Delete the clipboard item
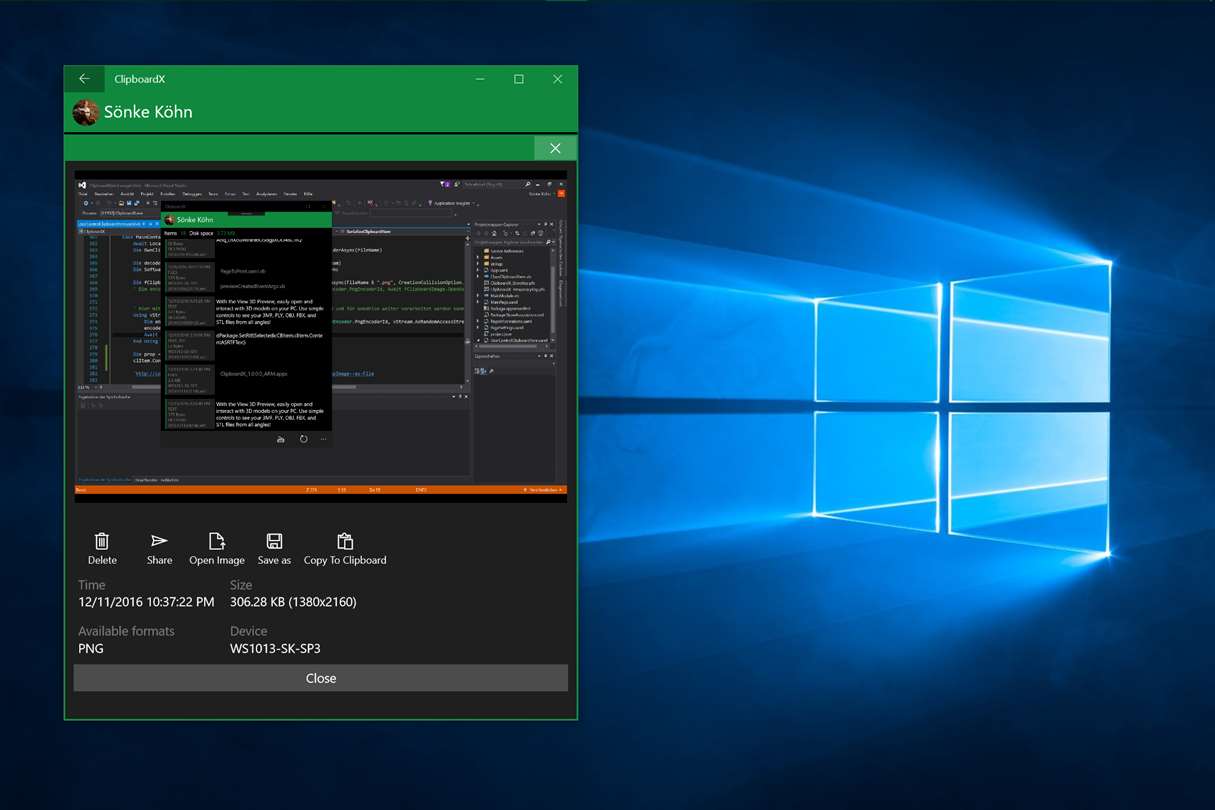This screenshot has width=1215, height=810. click(102, 549)
